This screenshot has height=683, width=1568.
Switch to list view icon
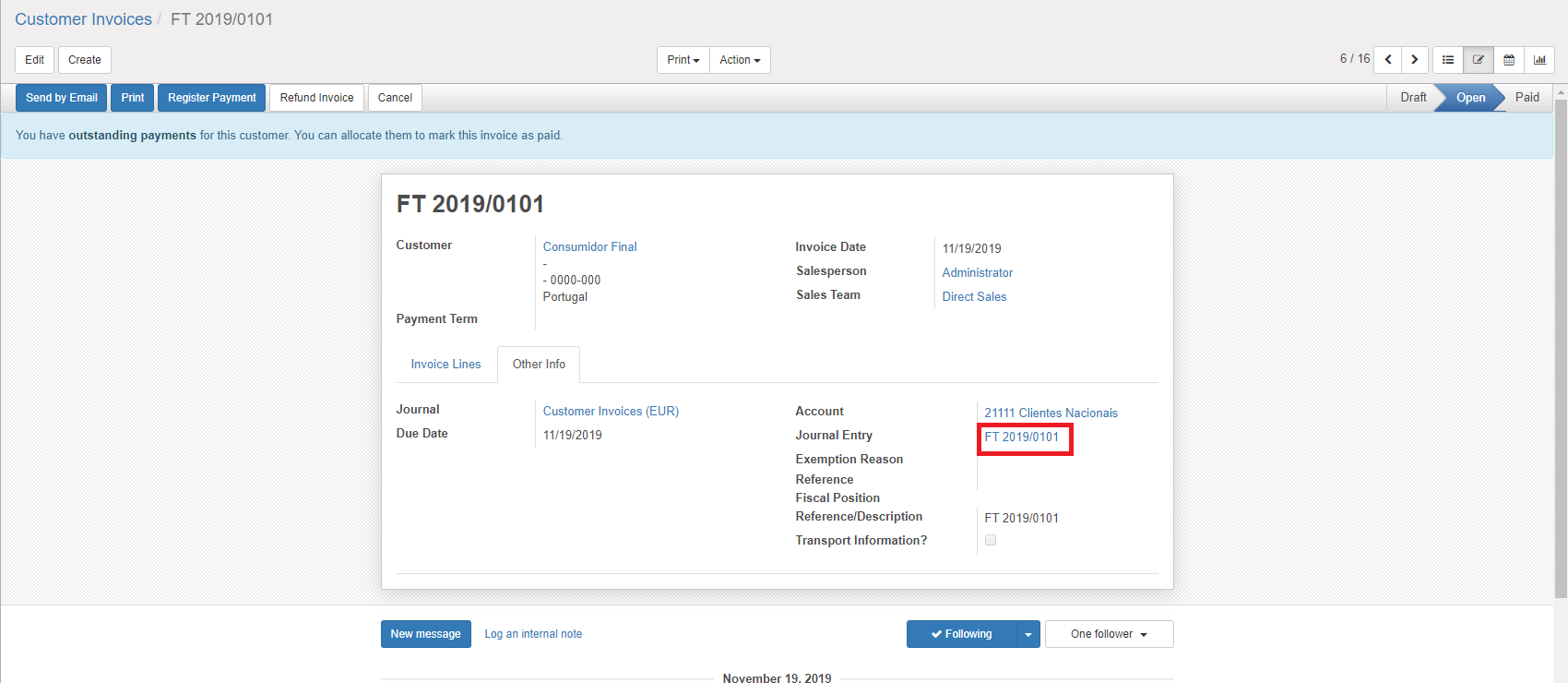[x=1448, y=60]
